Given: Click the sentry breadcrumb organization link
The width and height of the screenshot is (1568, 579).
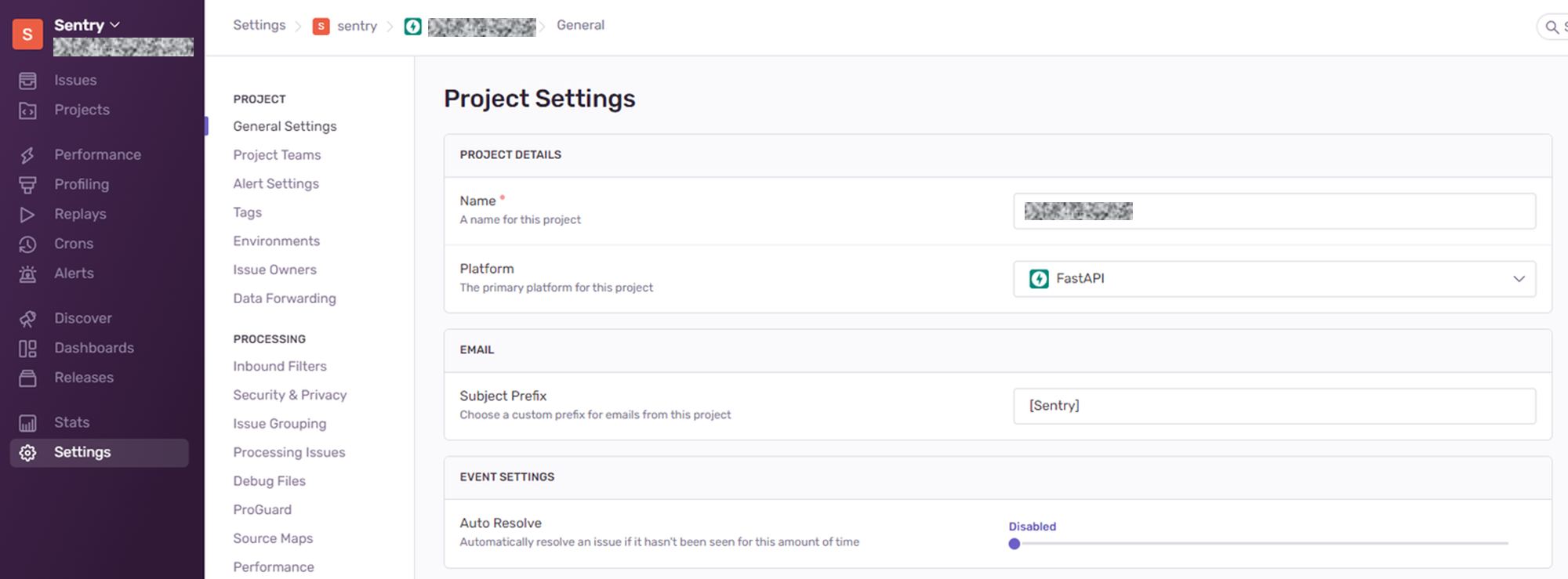Looking at the screenshot, I should pos(356,26).
